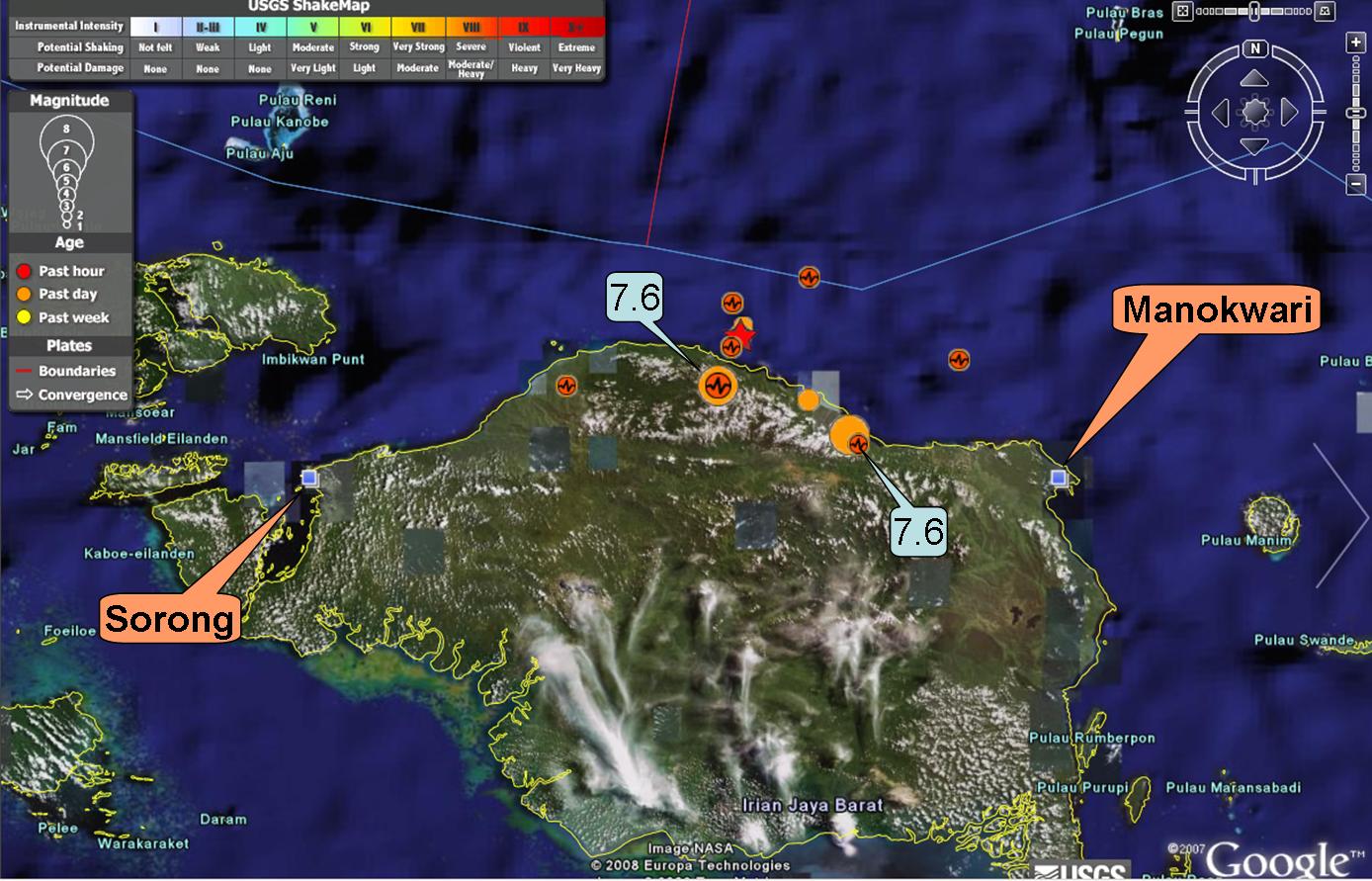This screenshot has height=881, width=1372.
Task: Toggle the Past week yellow legend marker
Action: tap(23, 317)
